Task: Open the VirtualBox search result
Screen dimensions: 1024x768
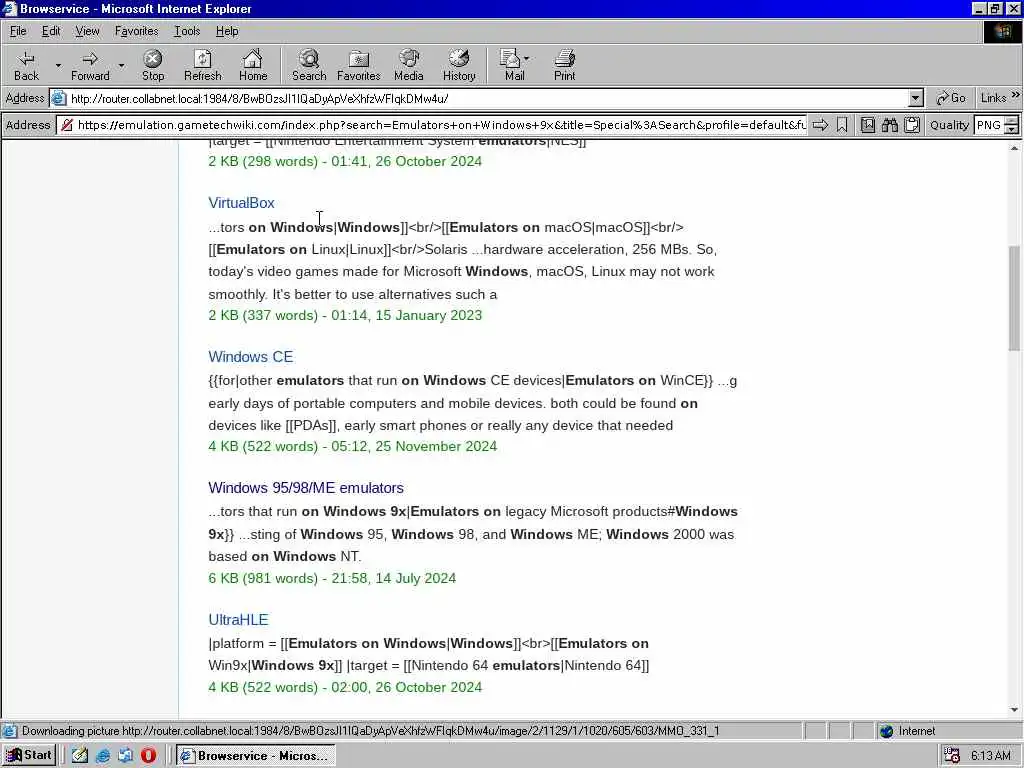Action: pyautogui.click(x=241, y=203)
